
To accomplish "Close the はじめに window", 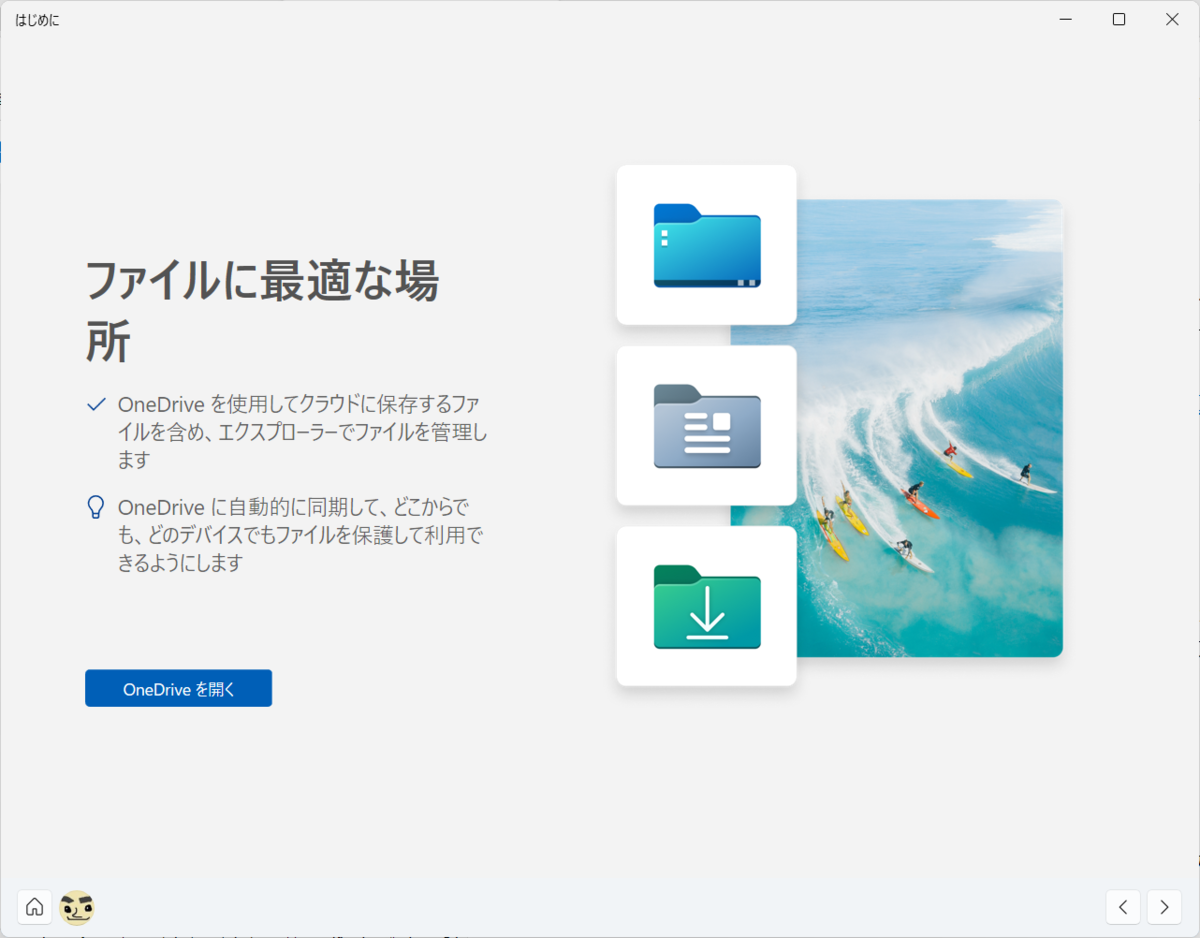I will click(x=1172, y=19).
